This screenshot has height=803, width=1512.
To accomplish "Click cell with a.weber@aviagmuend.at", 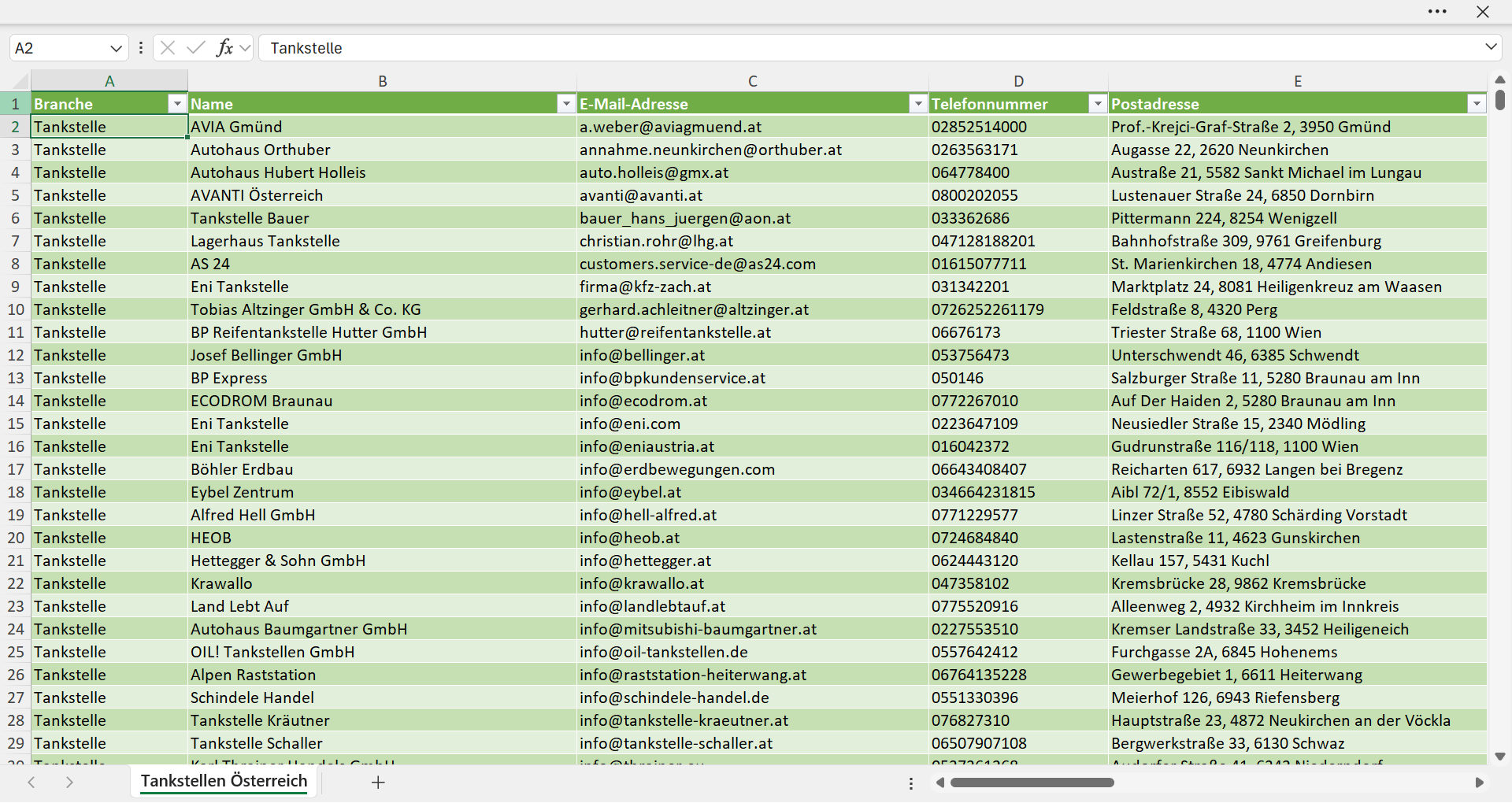I will [x=752, y=127].
